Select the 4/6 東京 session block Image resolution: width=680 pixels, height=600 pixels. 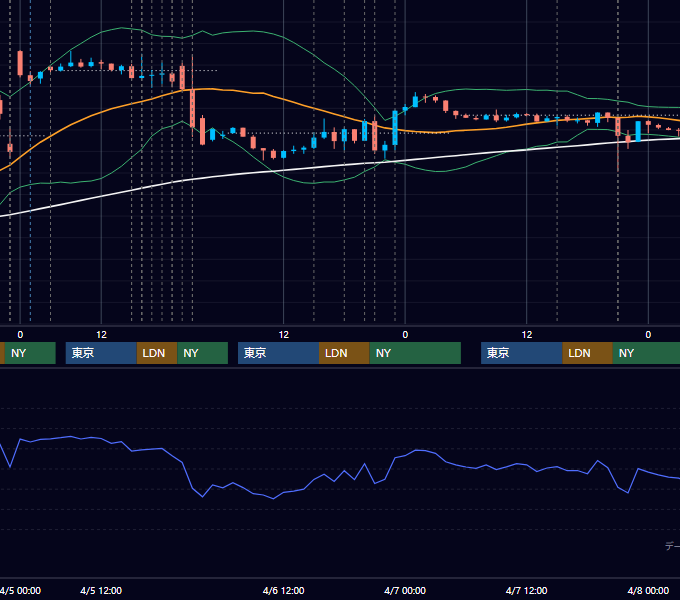pyautogui.click(x=278, y=353)
